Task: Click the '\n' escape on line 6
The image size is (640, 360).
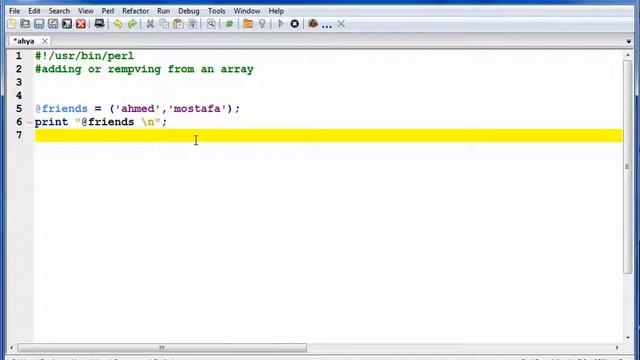Action: [x=148, y=122]
